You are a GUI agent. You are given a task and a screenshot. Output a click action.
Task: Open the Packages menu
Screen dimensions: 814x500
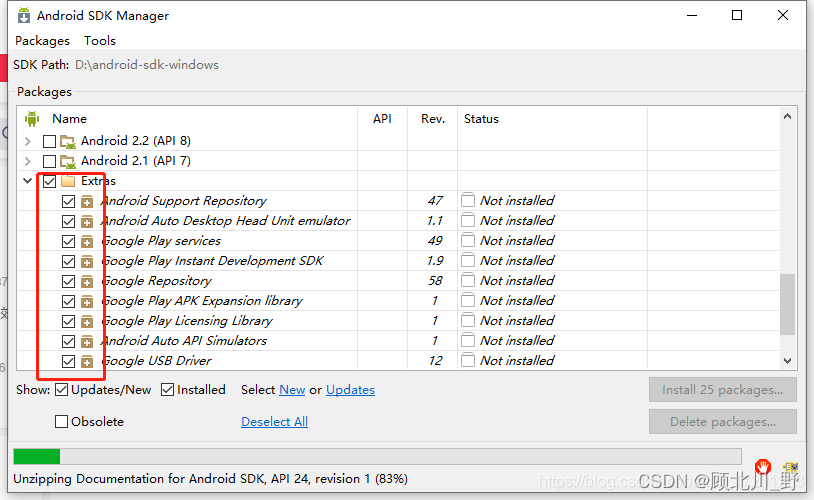(42, 40)
